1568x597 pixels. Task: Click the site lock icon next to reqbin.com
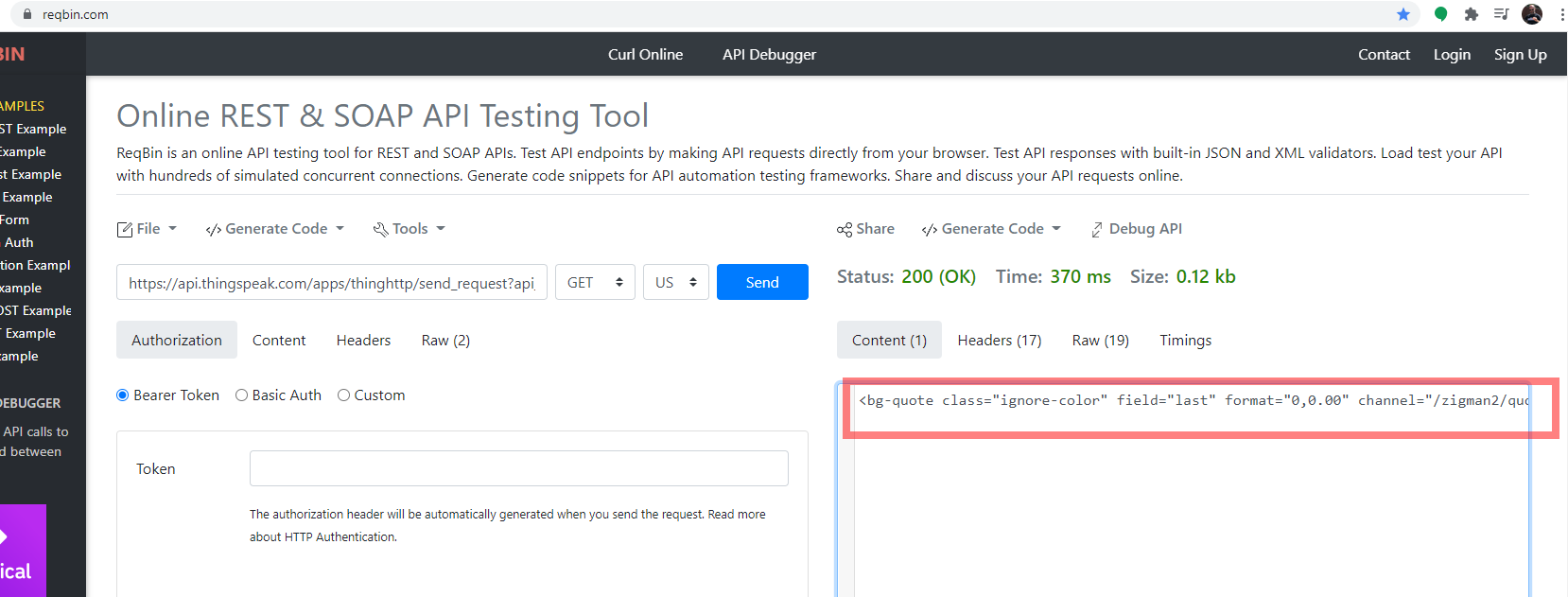coord(26,14)
